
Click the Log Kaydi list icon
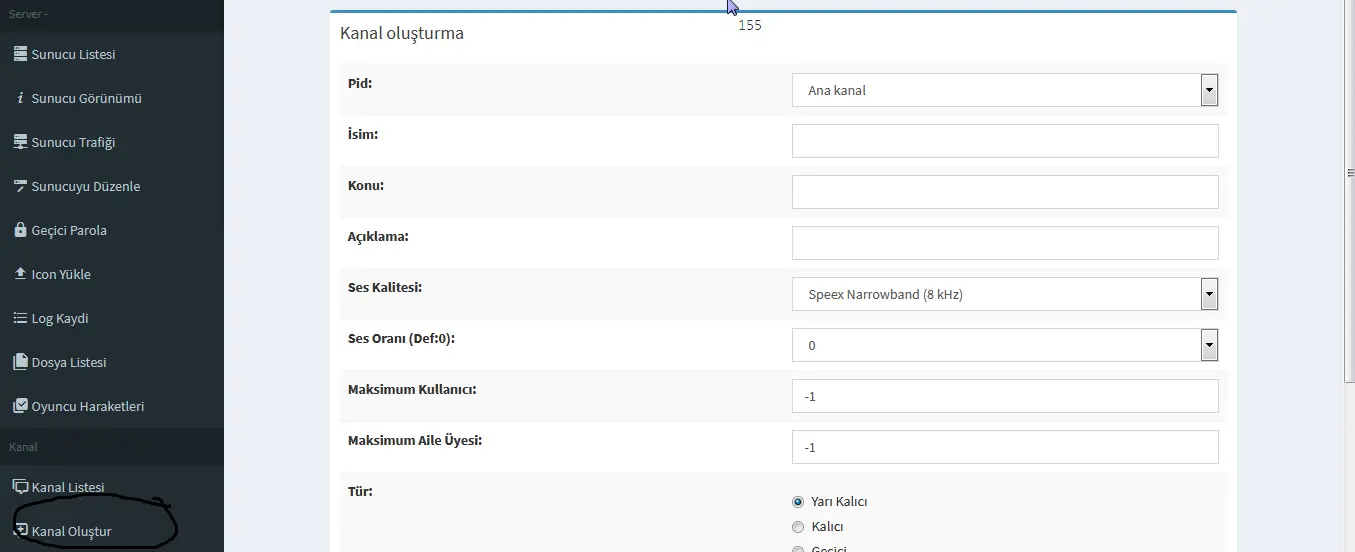(20, 318)
